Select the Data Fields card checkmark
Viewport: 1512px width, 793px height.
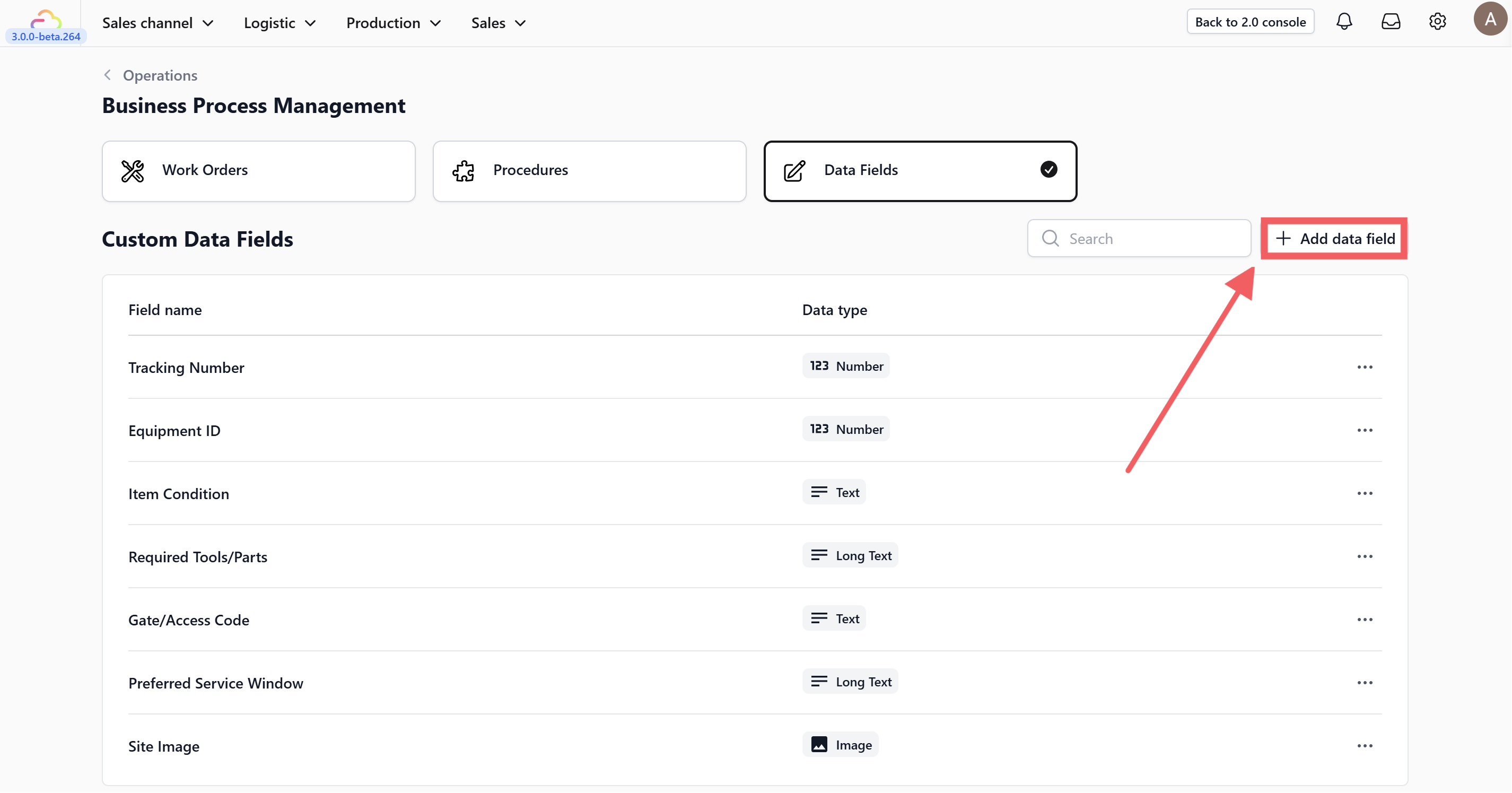1048,170
